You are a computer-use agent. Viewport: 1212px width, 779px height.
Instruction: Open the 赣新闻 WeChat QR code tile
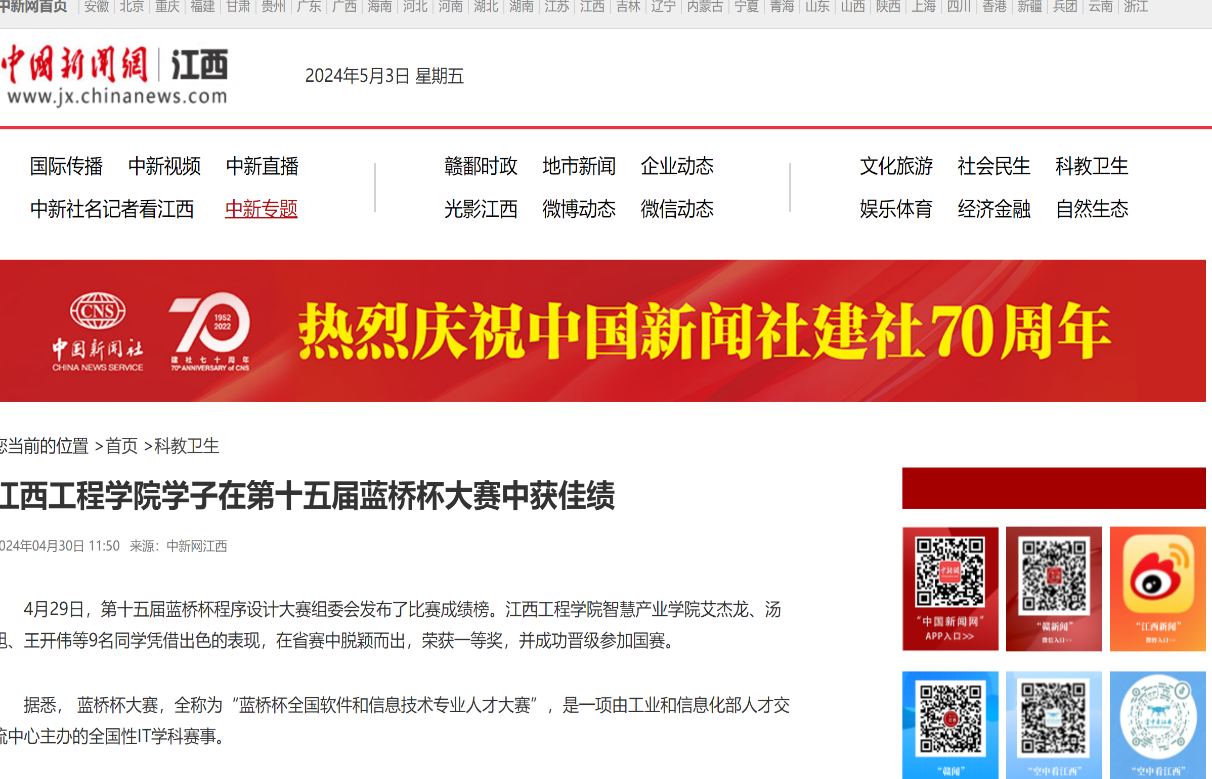tap(1053, 588)
